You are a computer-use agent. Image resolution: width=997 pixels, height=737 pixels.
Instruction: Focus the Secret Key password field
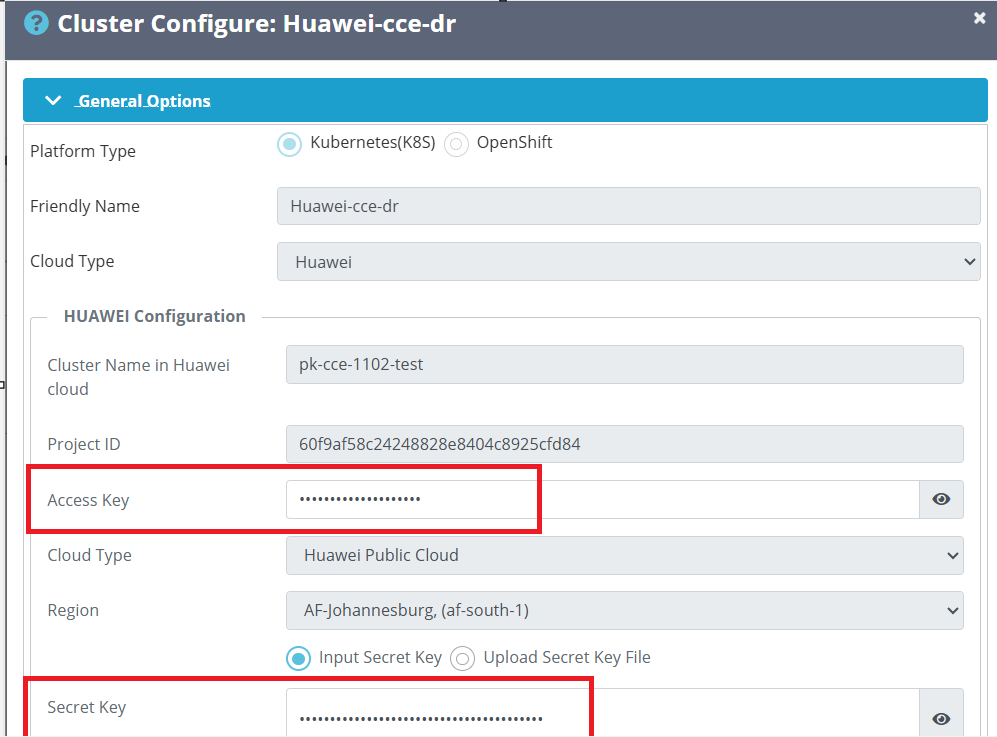(x=603, y=712)
